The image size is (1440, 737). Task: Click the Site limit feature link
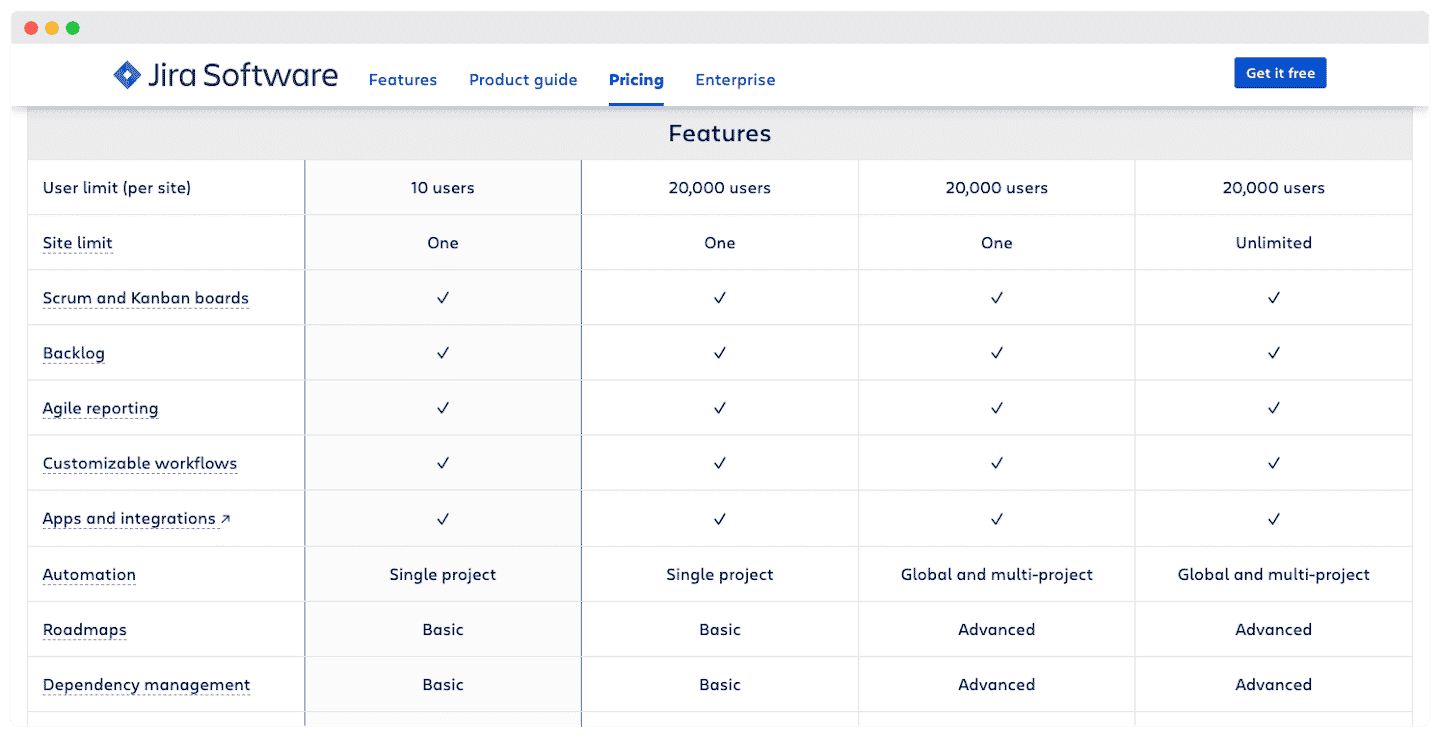pyautogui.click(x=78, y=243)
